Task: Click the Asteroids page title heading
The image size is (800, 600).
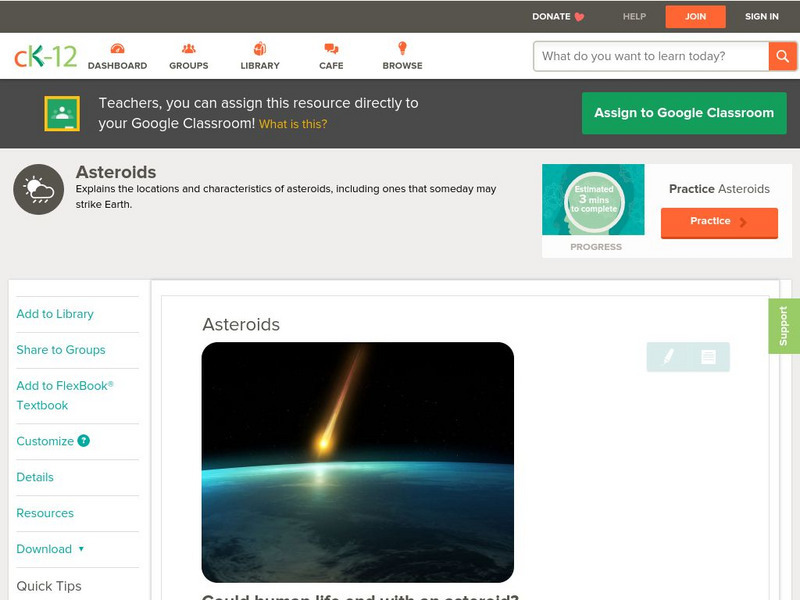Action: [116, 172]
